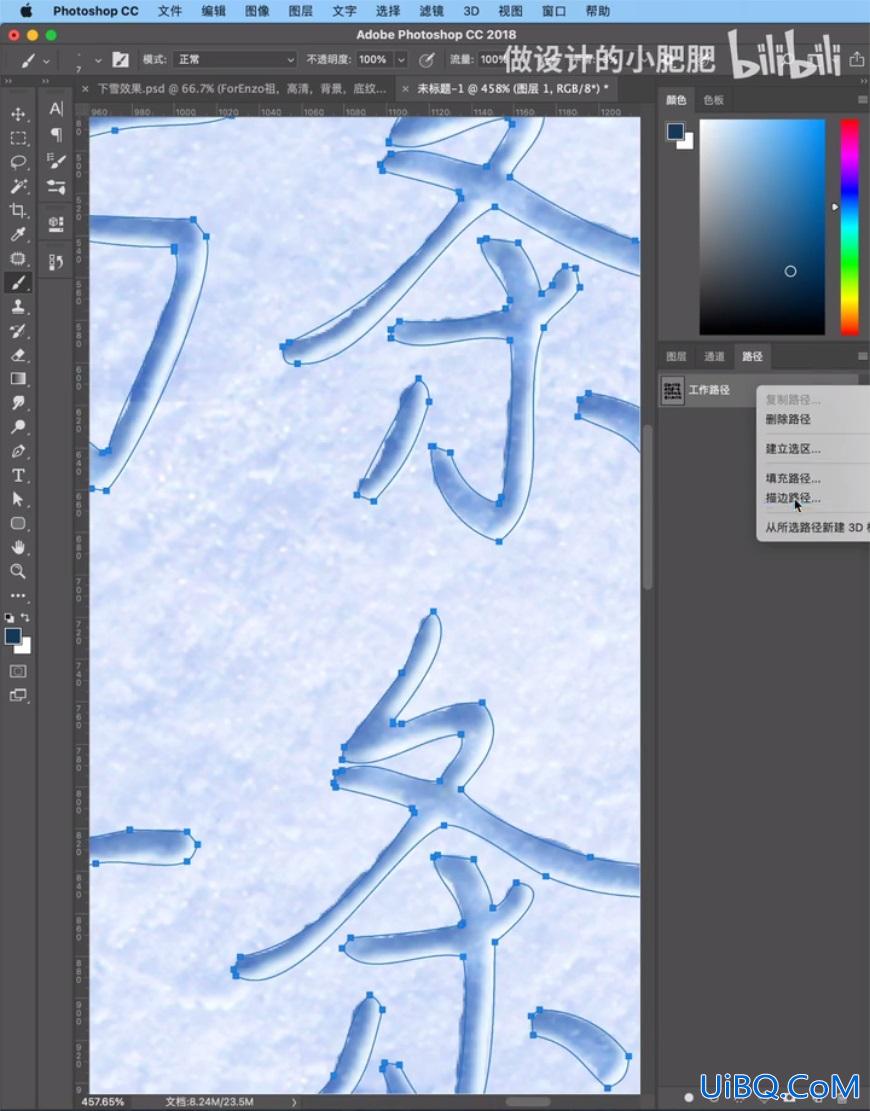Open the brush preset picker arrow
The height and width of the screenshot is (1111, 870).
click(x=98, y=60)
